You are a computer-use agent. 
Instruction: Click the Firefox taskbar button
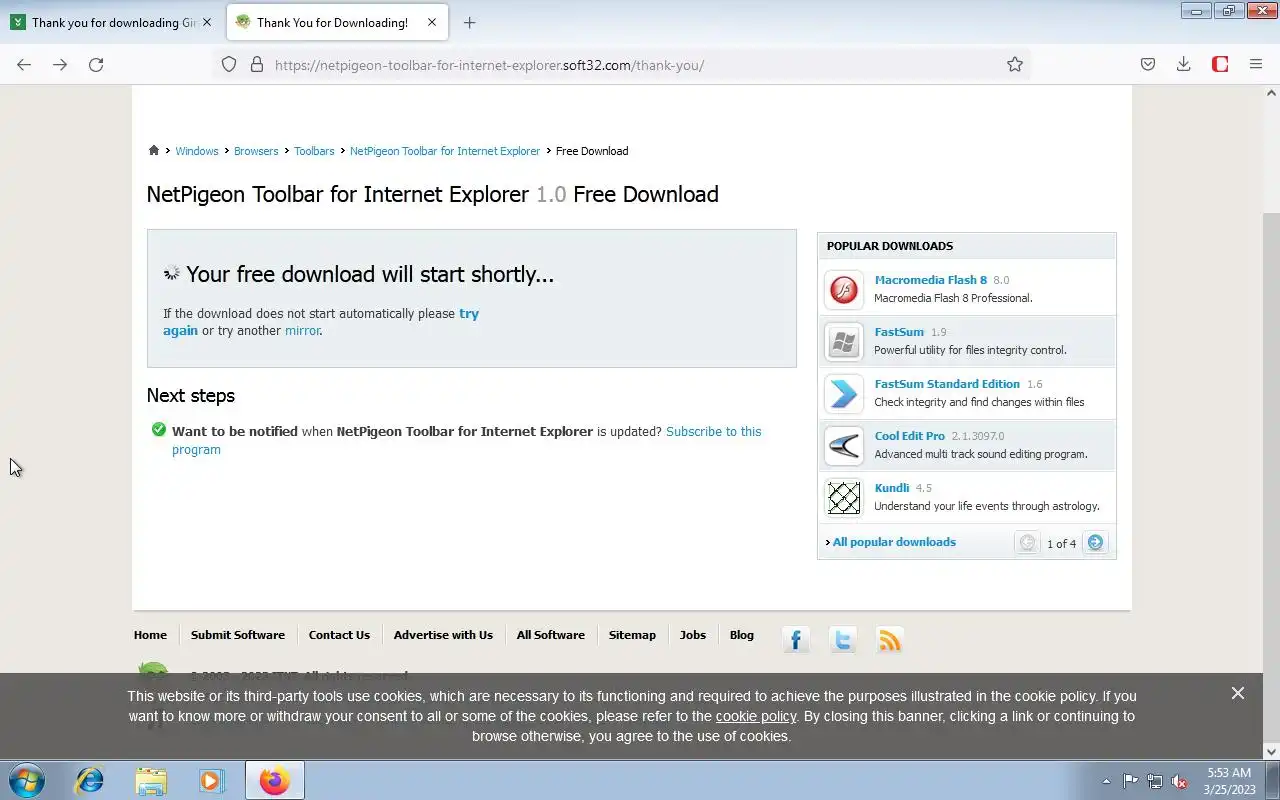point(275,780)
